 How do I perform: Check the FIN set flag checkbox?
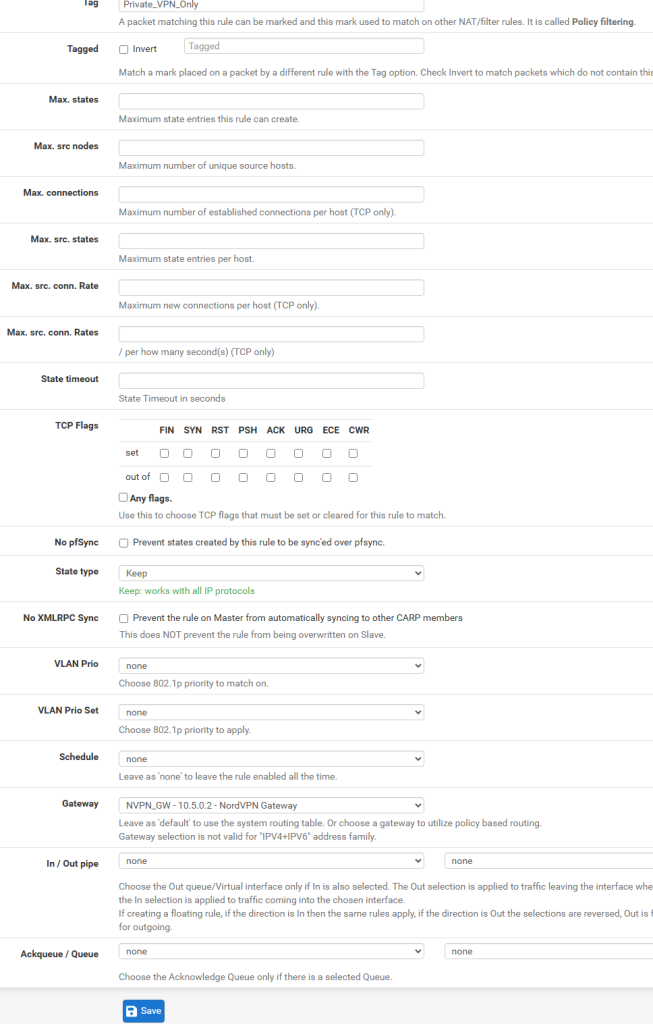(165, 453)
